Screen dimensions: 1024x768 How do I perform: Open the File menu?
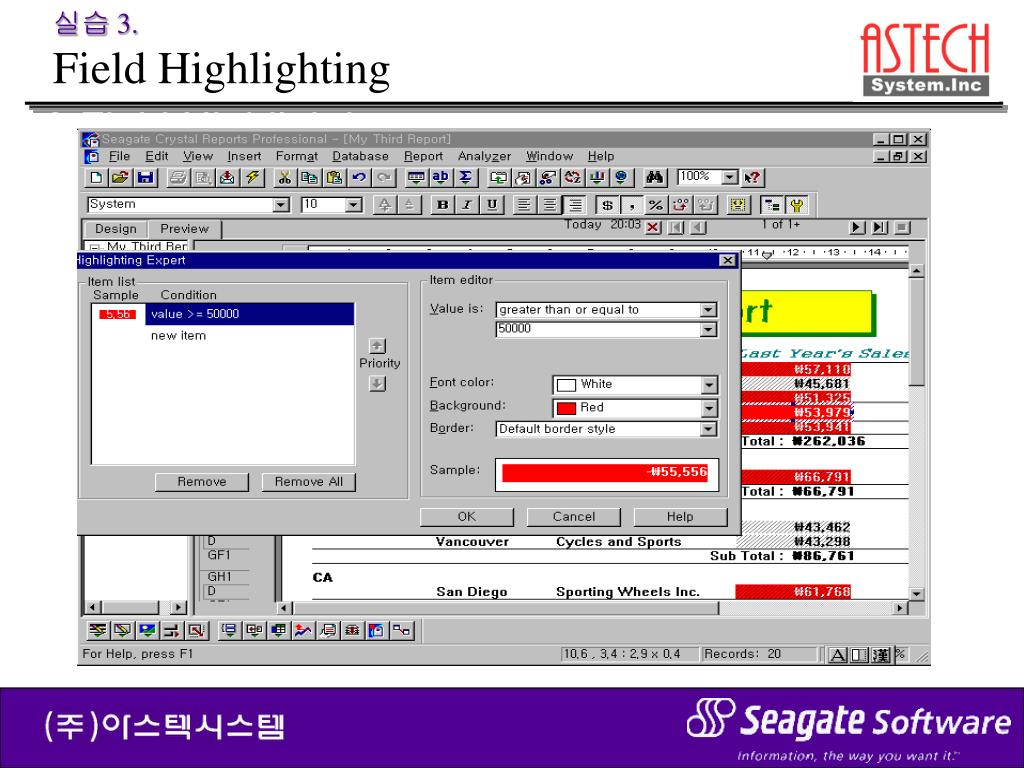pyautogui.click(x=119, y=156)
